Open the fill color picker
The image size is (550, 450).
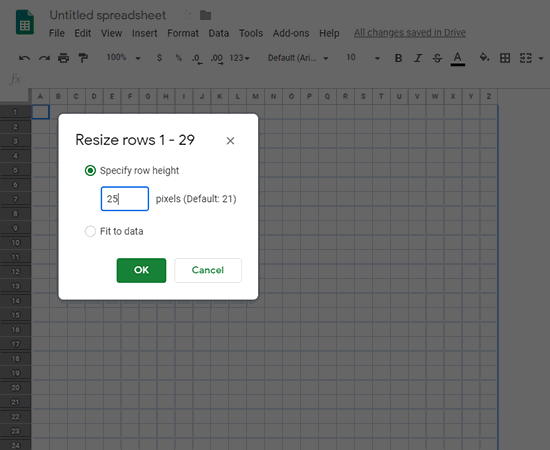(x=484, y=58)
